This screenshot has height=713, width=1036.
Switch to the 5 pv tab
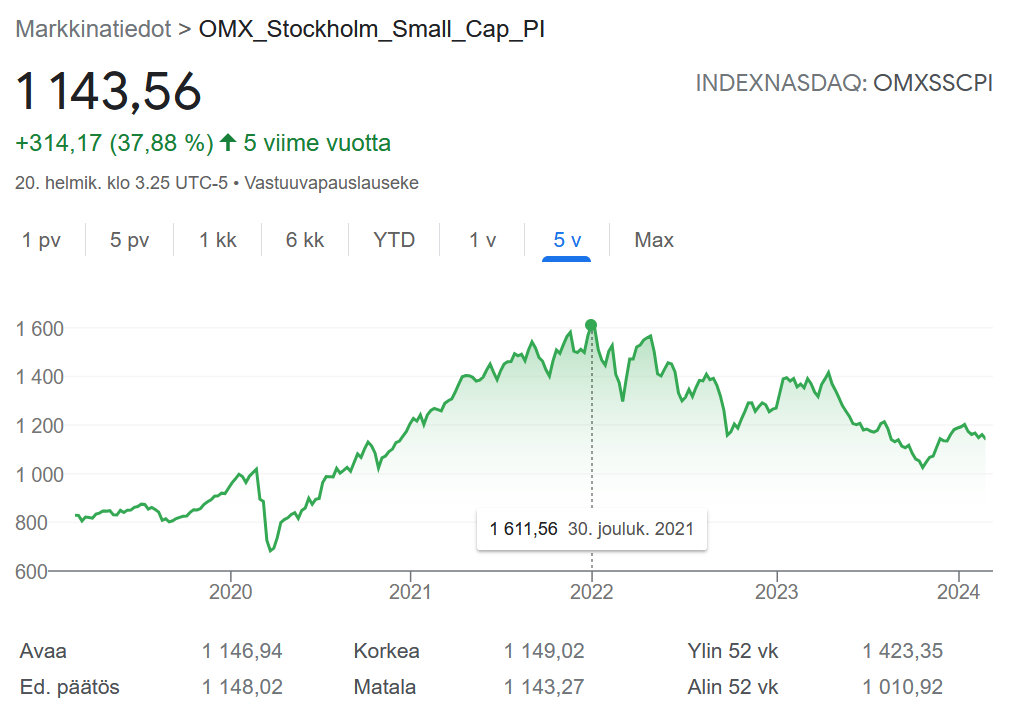coord(129,240)
